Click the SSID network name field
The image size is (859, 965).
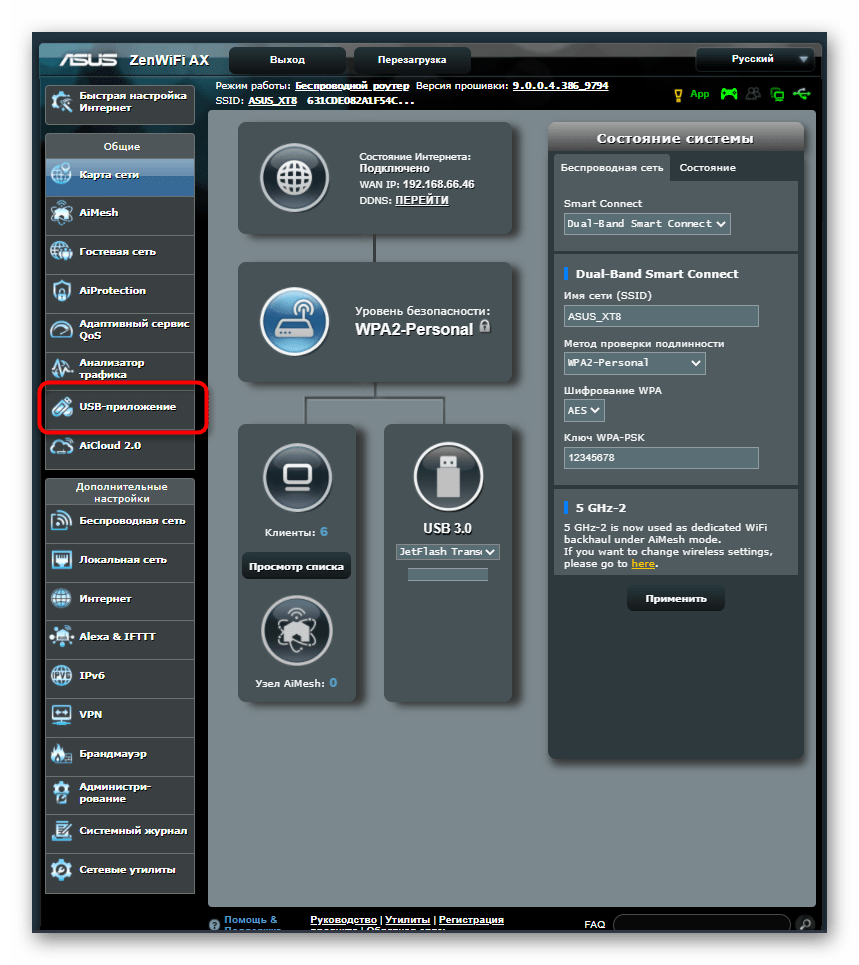pos(661,317)
